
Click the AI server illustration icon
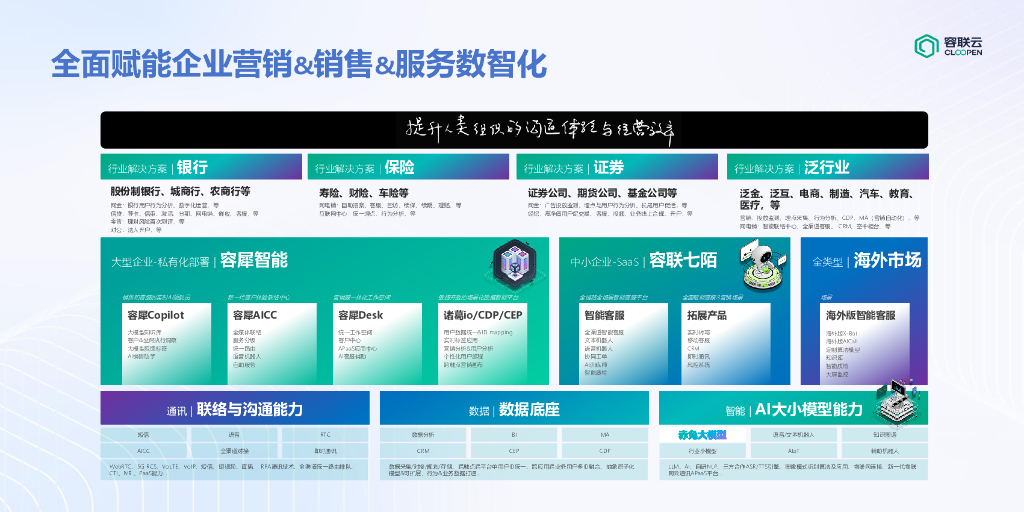tap(899, 400)
